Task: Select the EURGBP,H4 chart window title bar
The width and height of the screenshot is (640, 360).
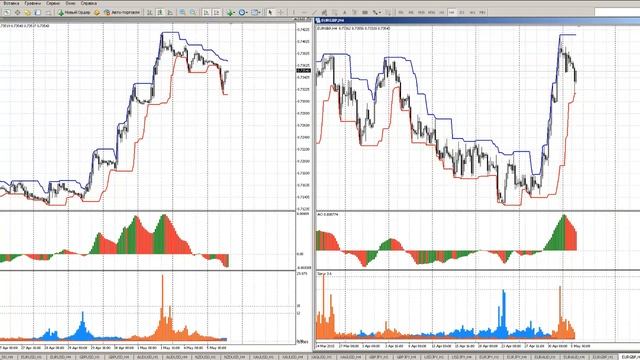Action: coord(478,20)
